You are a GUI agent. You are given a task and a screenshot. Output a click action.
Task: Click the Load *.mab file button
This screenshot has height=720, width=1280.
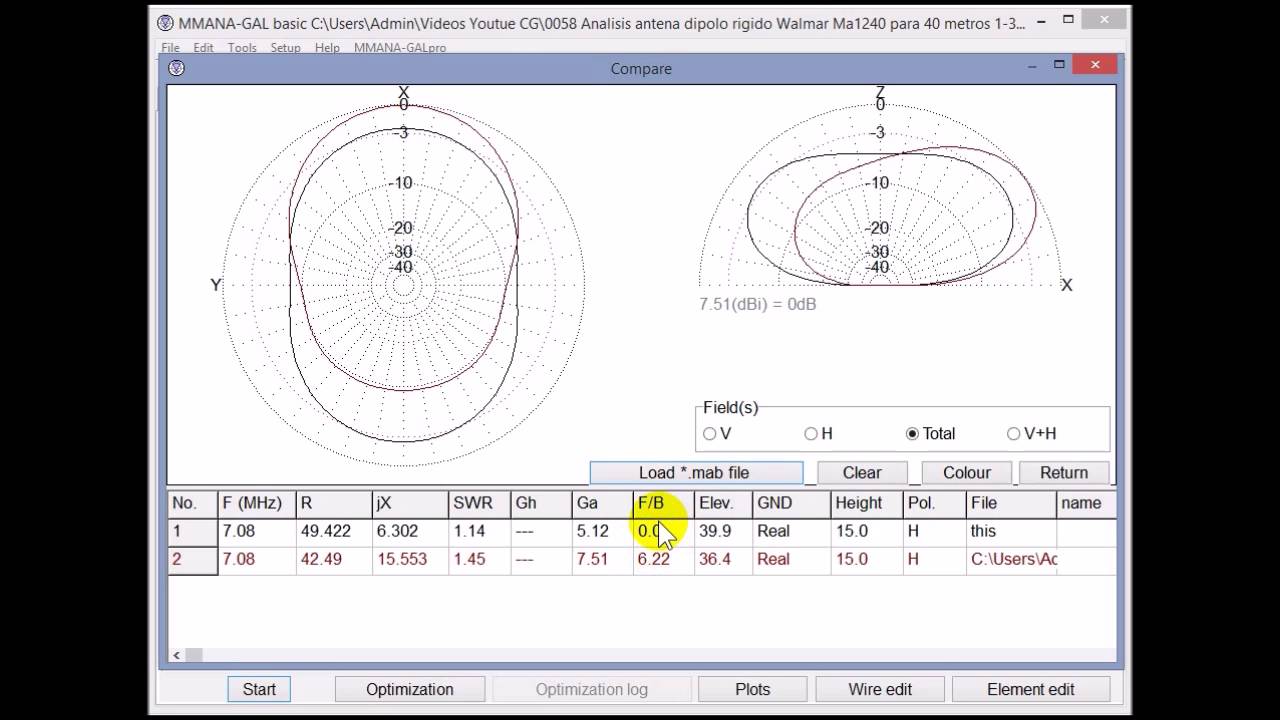point(696,472)
